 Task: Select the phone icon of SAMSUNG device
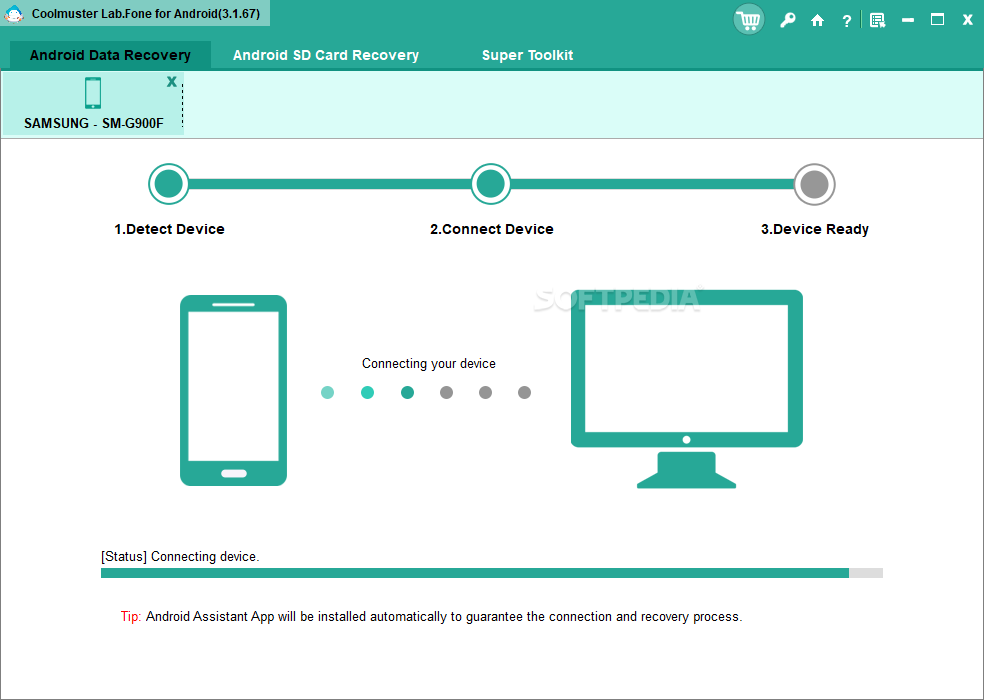(x=93, y=93)
